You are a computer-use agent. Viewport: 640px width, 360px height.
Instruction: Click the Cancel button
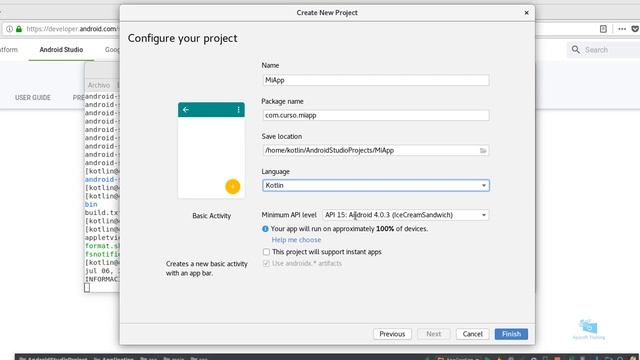point(472,334)
